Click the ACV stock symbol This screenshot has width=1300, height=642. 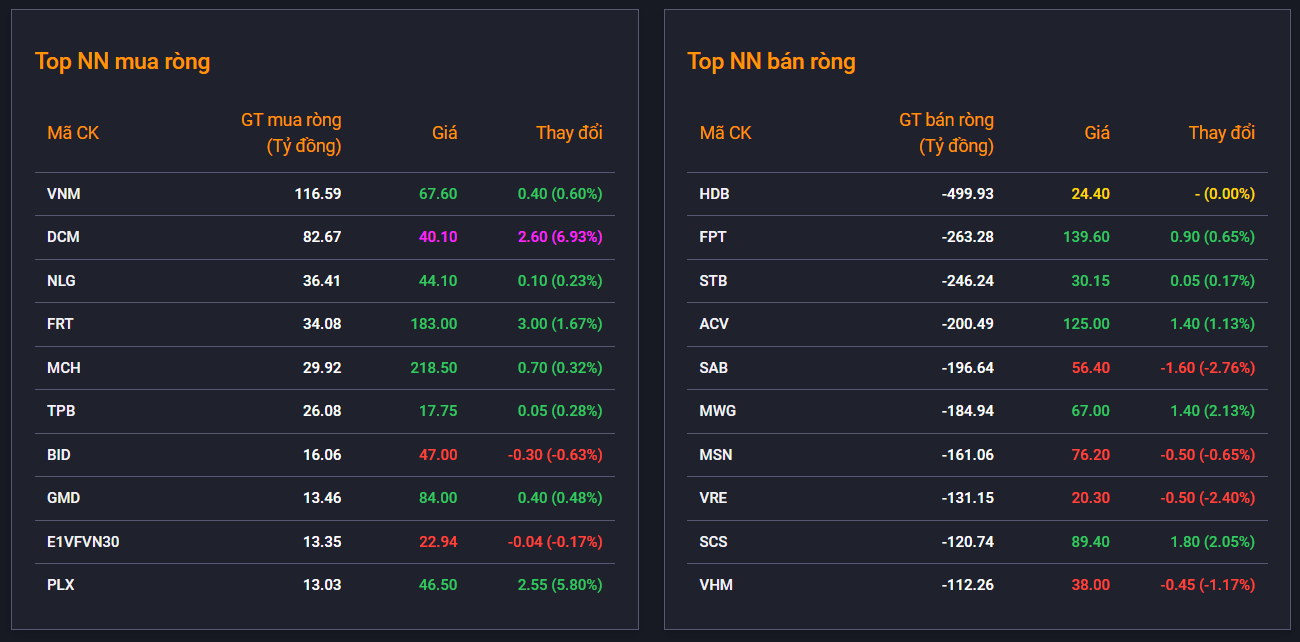tap(714, 324)
